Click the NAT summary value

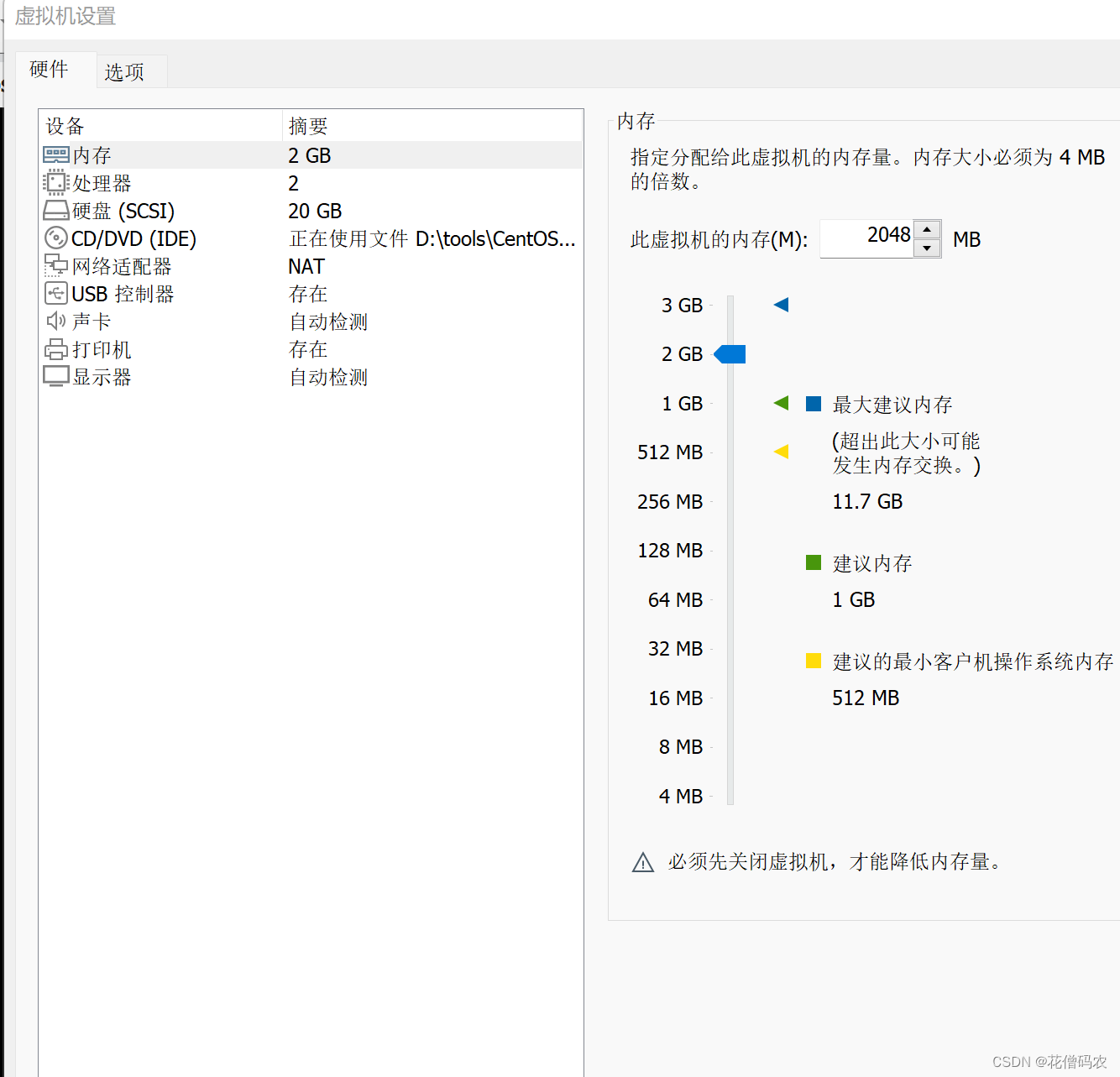coord(306,266)
